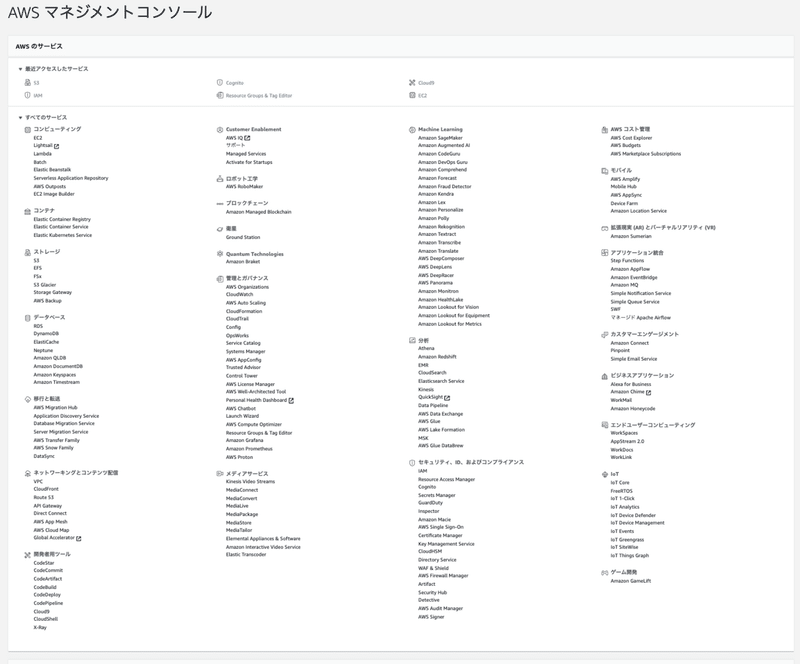Open Amazon GameLift
Image resolution: width=800 pixels, height=664 pixels.
click(631, 581)
